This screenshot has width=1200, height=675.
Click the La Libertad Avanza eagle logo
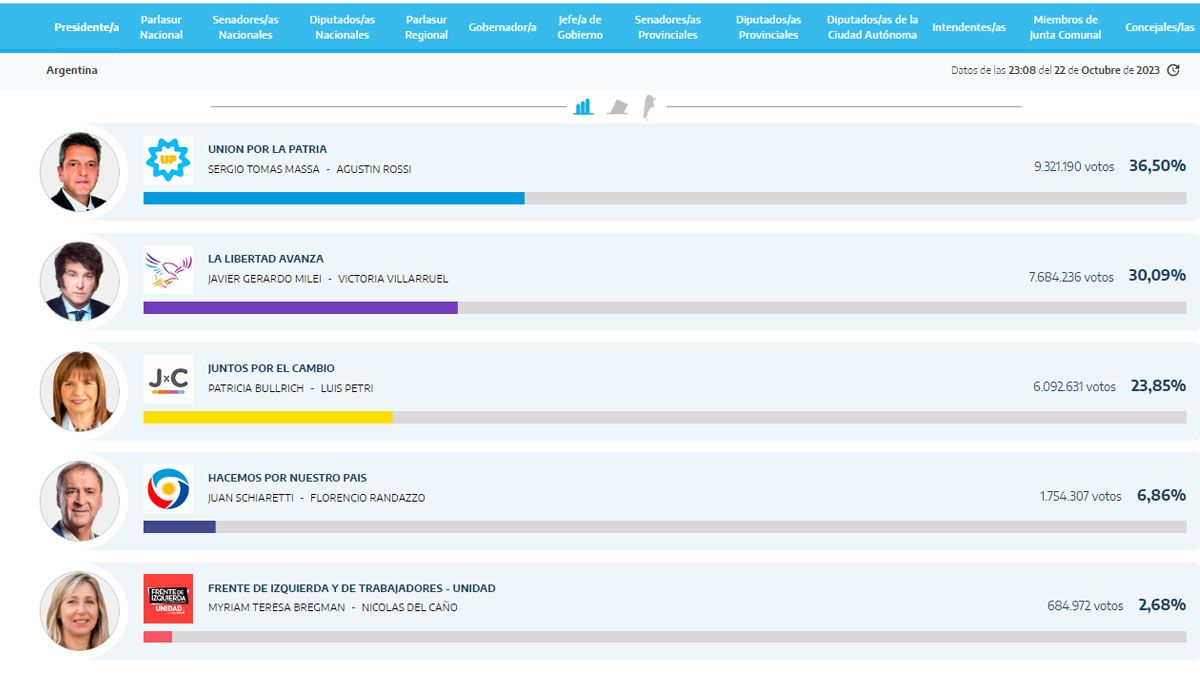coord(167,270)
